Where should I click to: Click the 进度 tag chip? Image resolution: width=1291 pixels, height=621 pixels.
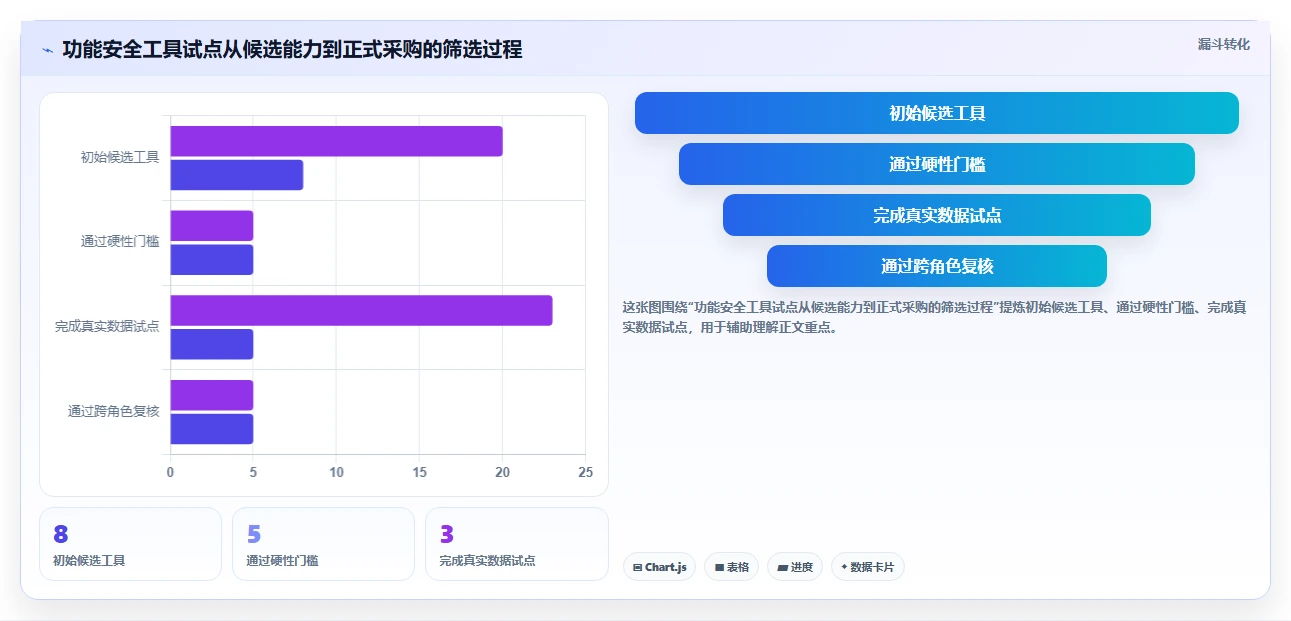pos(795,567)
